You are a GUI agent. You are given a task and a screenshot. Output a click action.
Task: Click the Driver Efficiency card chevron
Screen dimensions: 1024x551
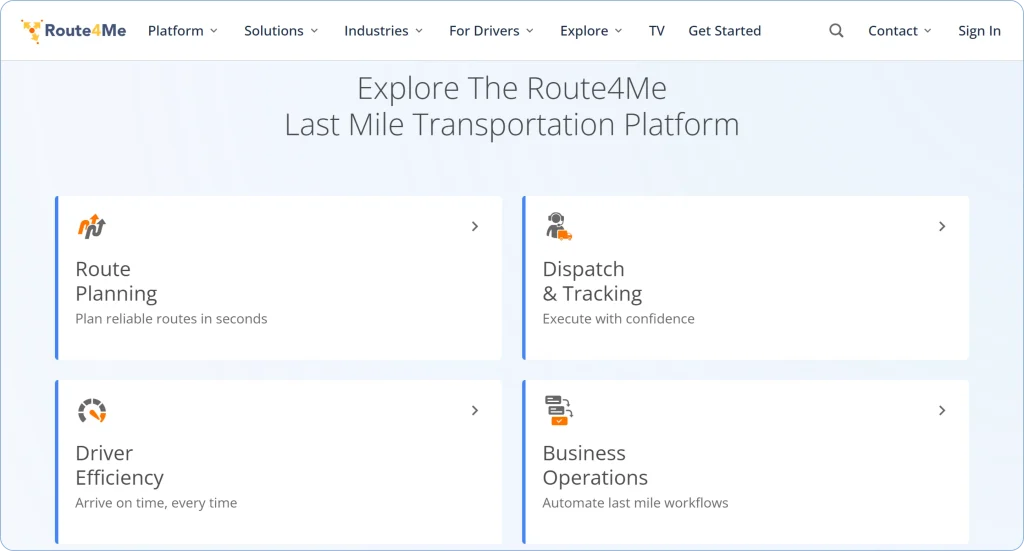point(475,411)
